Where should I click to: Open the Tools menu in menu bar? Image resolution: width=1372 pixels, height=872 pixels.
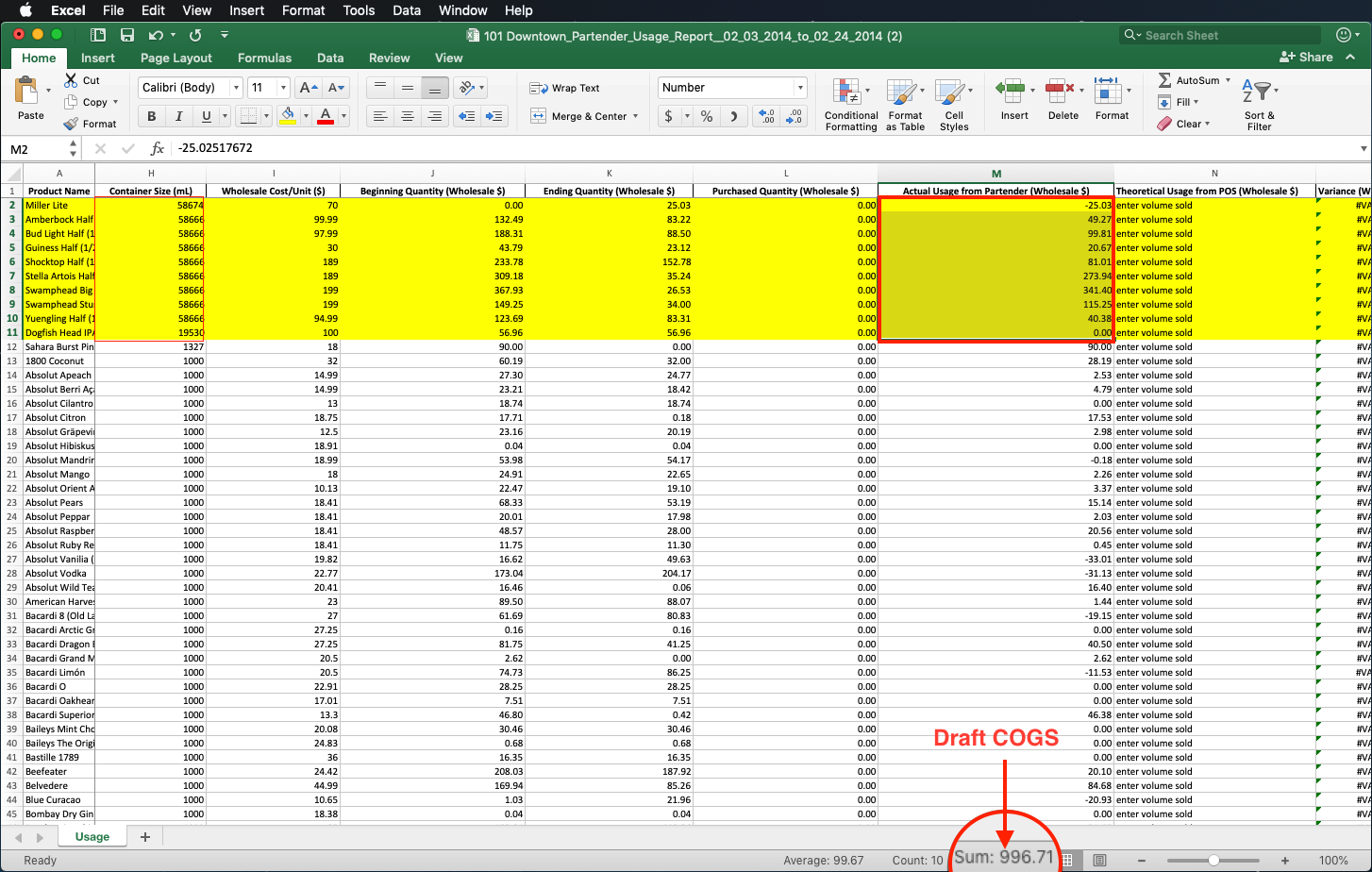[x=359, y=10]
